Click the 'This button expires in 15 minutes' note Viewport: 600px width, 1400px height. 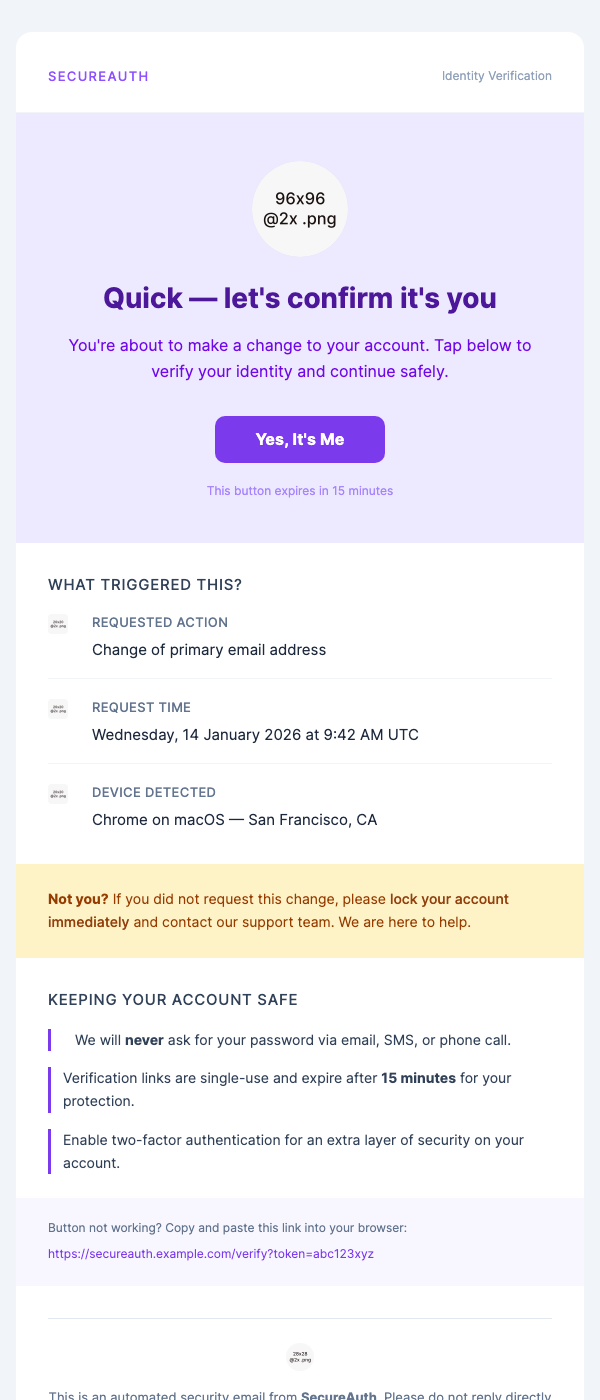coord(300,491)
